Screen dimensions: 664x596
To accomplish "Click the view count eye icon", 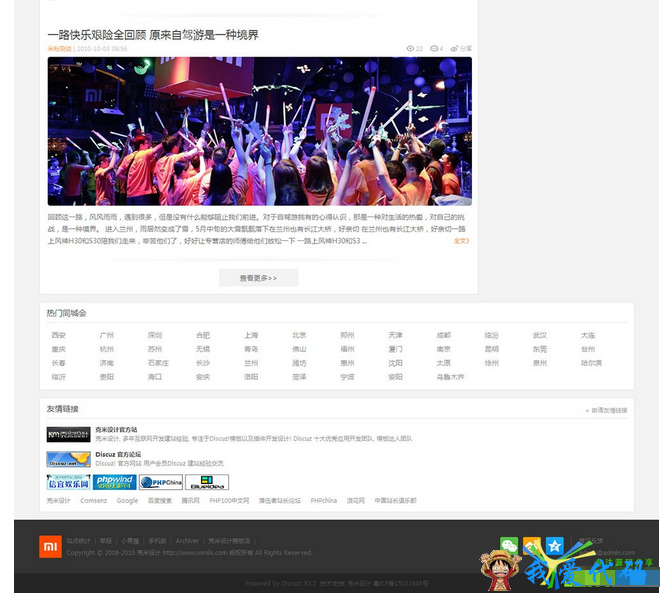I will pyautogui.click(x=410, y=49).
